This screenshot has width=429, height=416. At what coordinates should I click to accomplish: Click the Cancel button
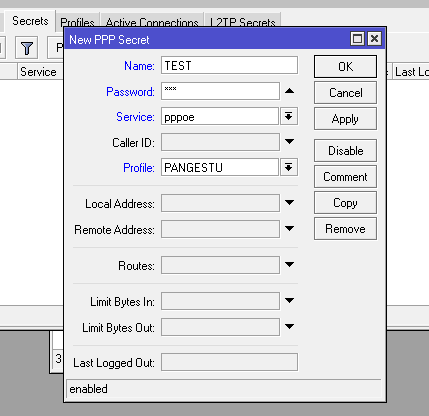[x=345, y=93]
